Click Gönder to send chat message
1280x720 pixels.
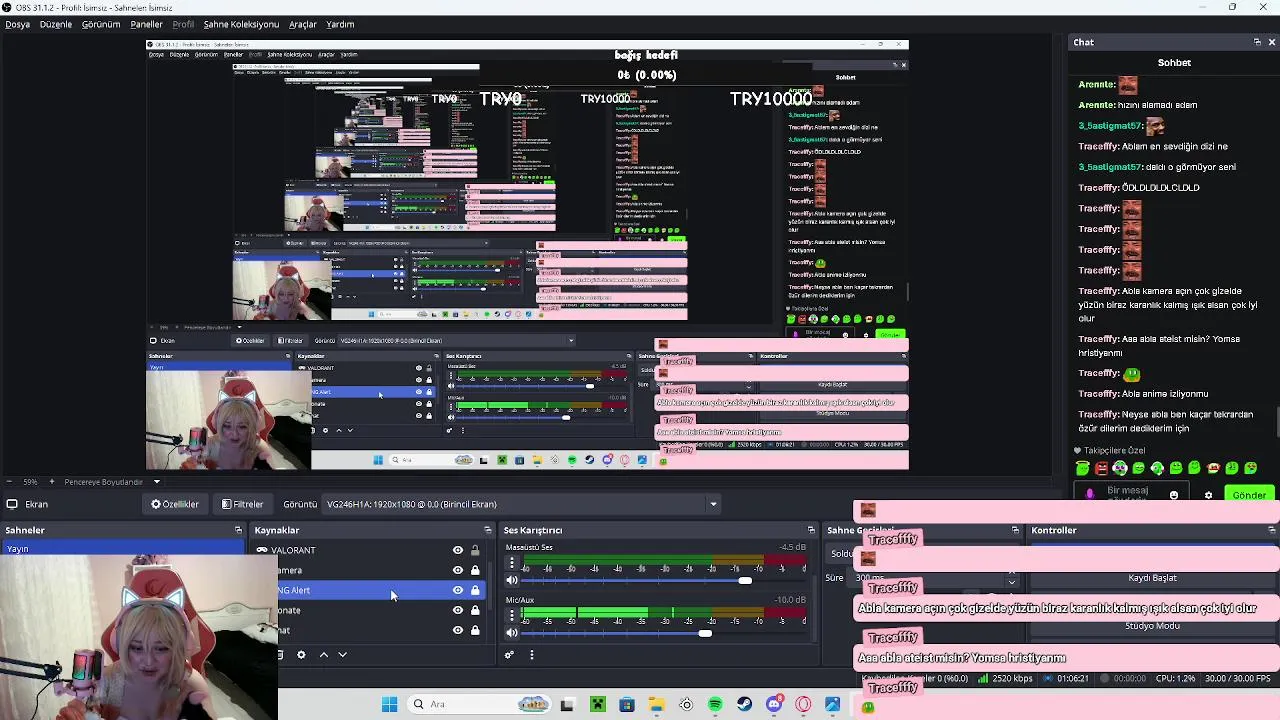coord(1248,495)
